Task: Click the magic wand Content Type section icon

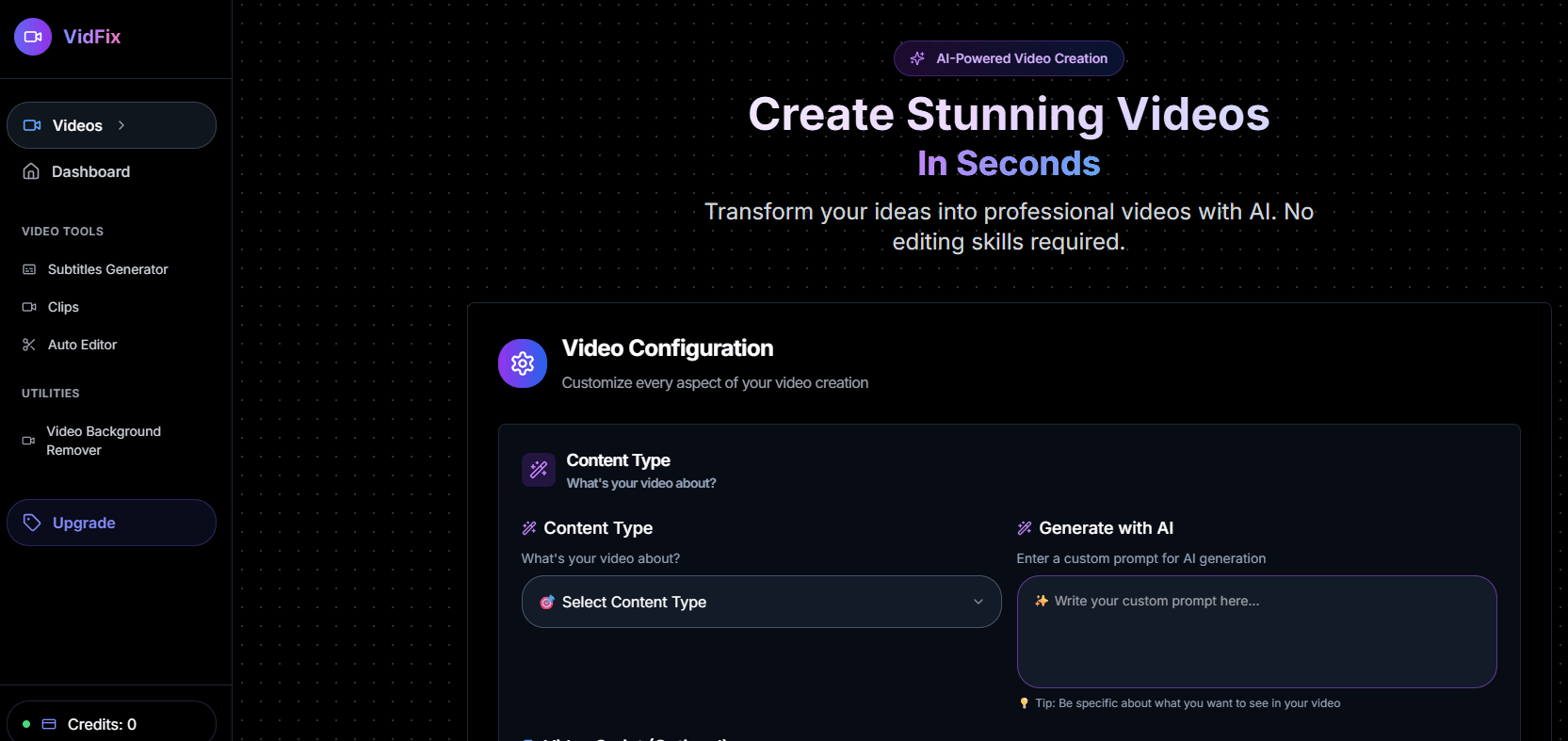Action: point(539,470)
